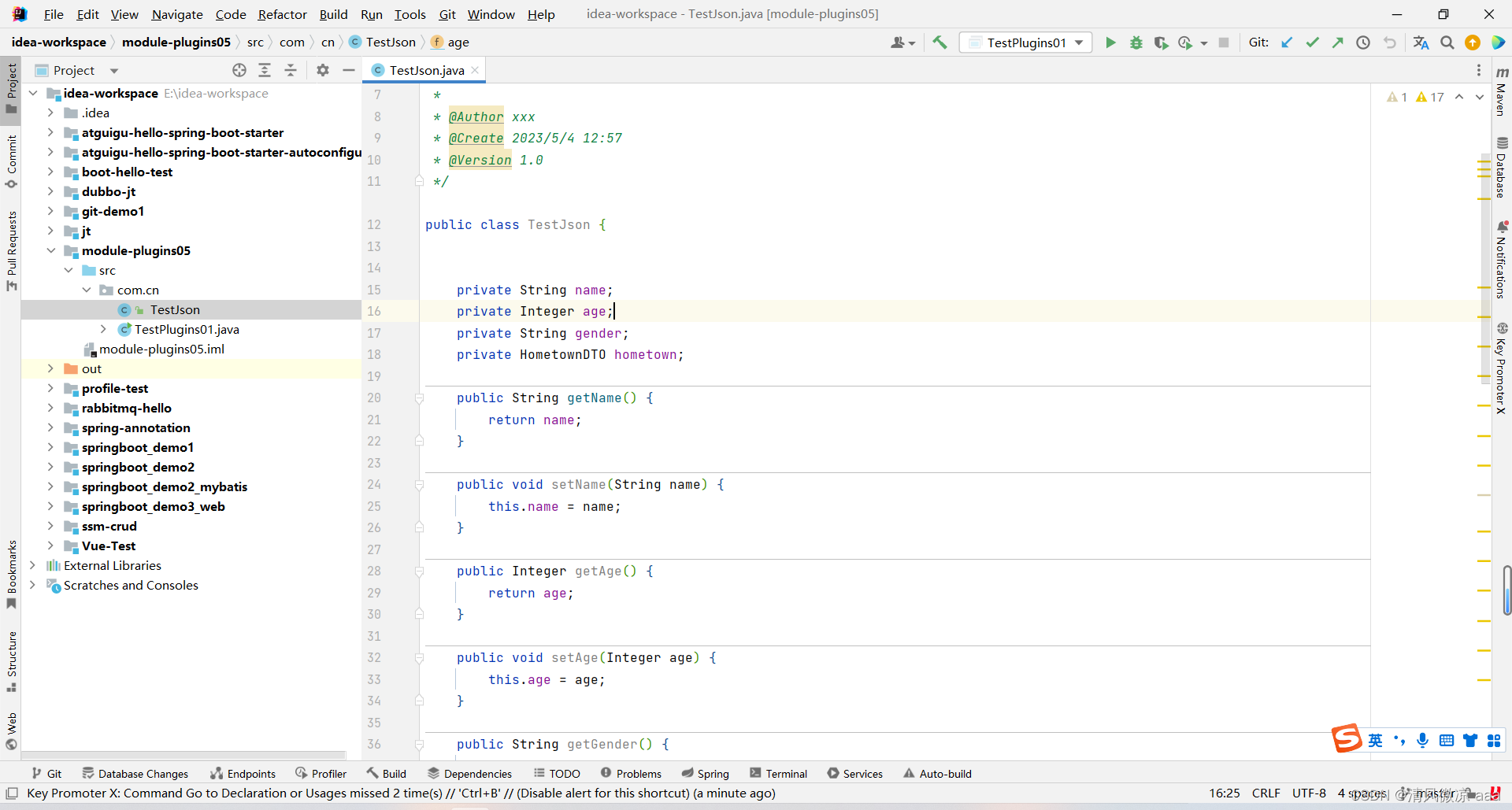
Task: Collapse the module-plugins05 folder
Action: 50,250
